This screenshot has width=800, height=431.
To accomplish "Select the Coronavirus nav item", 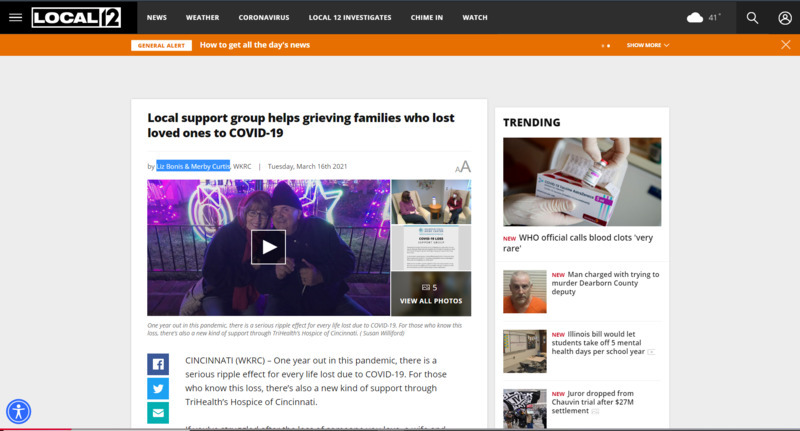I will pos(264,17).
